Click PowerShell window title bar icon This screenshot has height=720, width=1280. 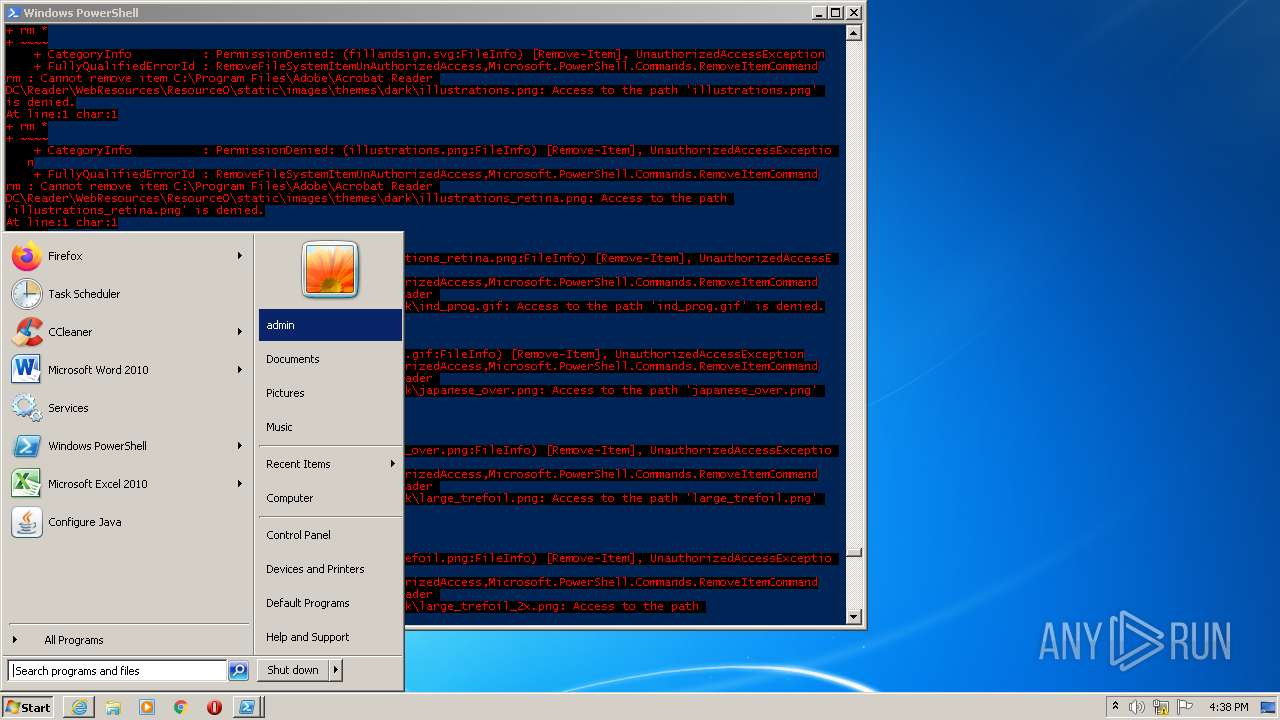point(13,13)
